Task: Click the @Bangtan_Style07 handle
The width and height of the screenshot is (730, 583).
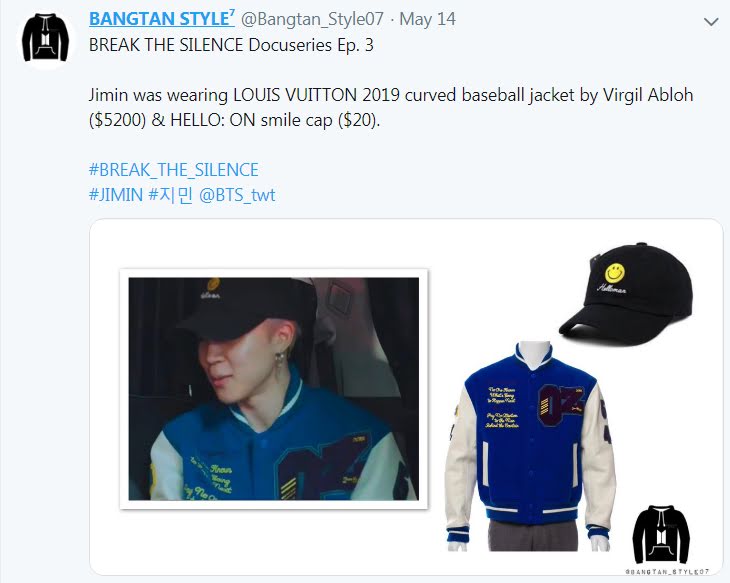Action: click(312, 19)
